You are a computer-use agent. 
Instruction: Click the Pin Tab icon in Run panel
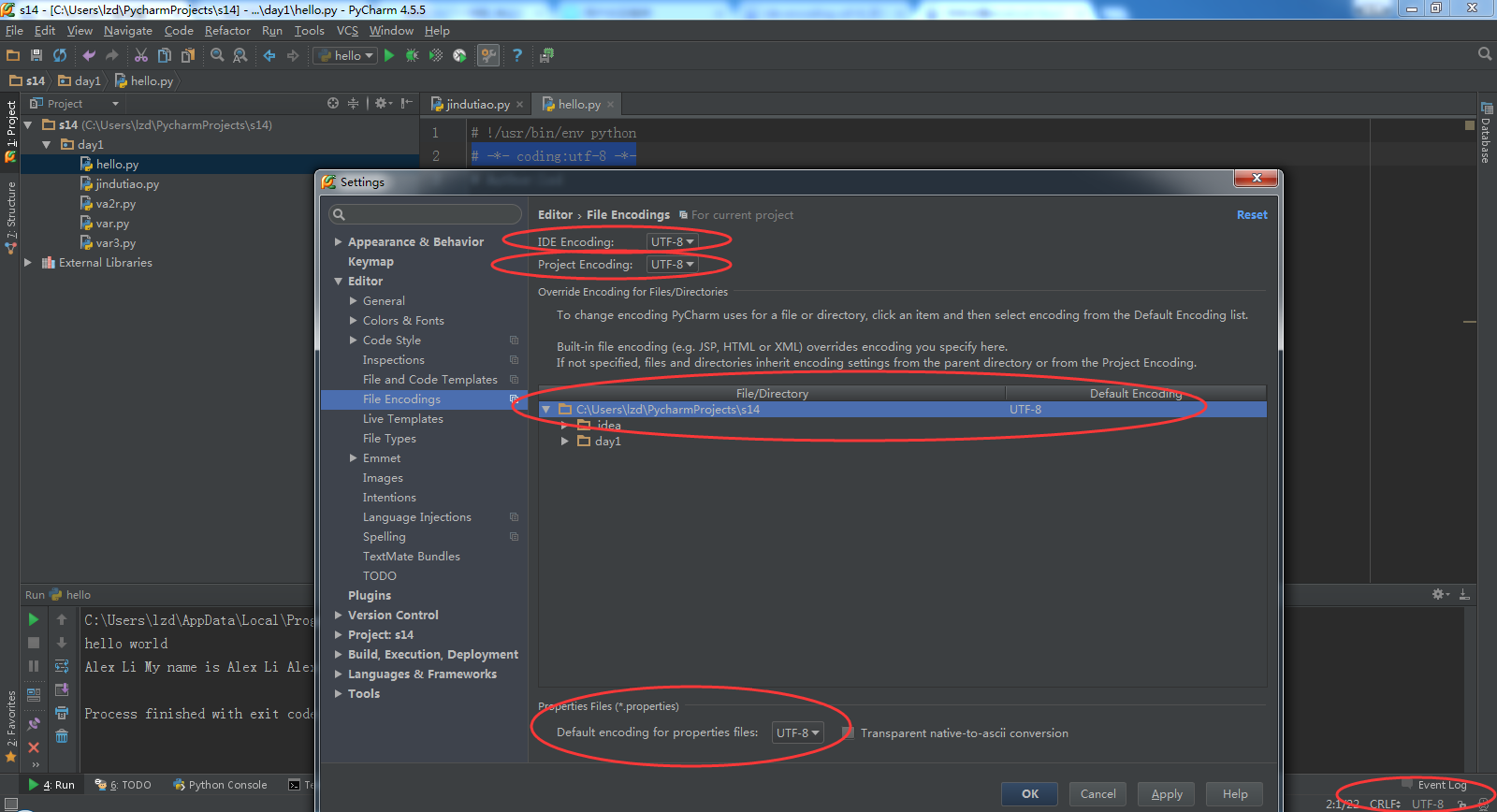34,724
